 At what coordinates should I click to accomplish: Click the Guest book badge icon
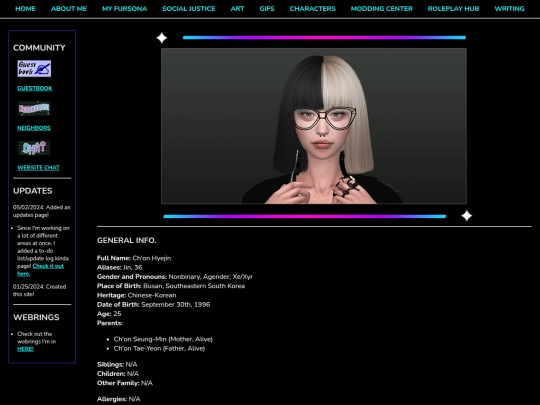[34, 69]
